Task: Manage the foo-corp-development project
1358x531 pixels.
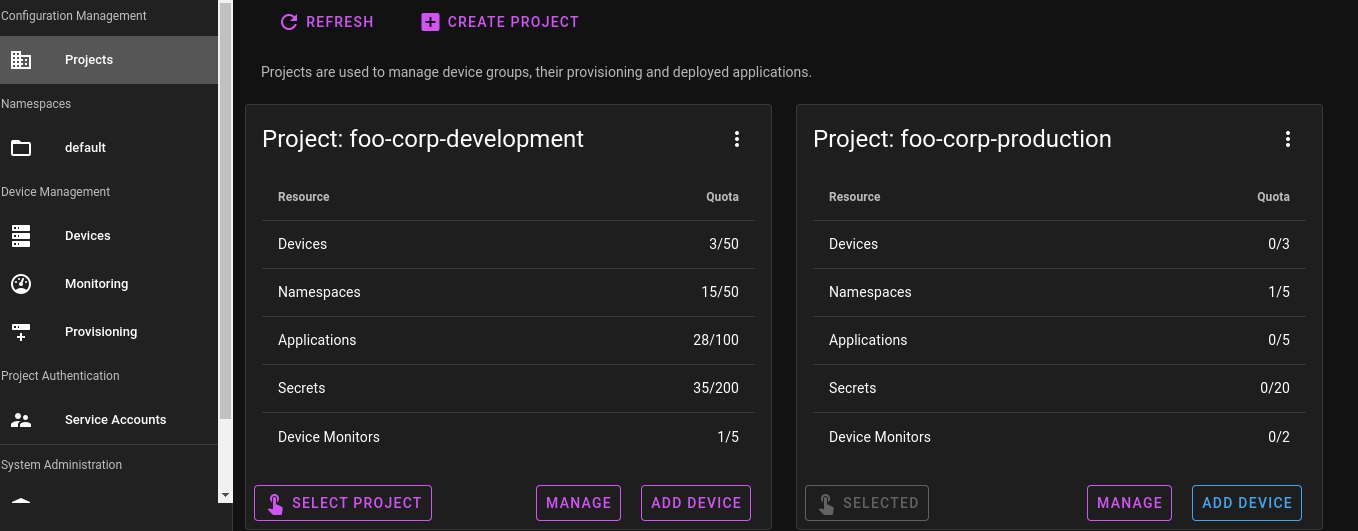Action: click(578, 503)
